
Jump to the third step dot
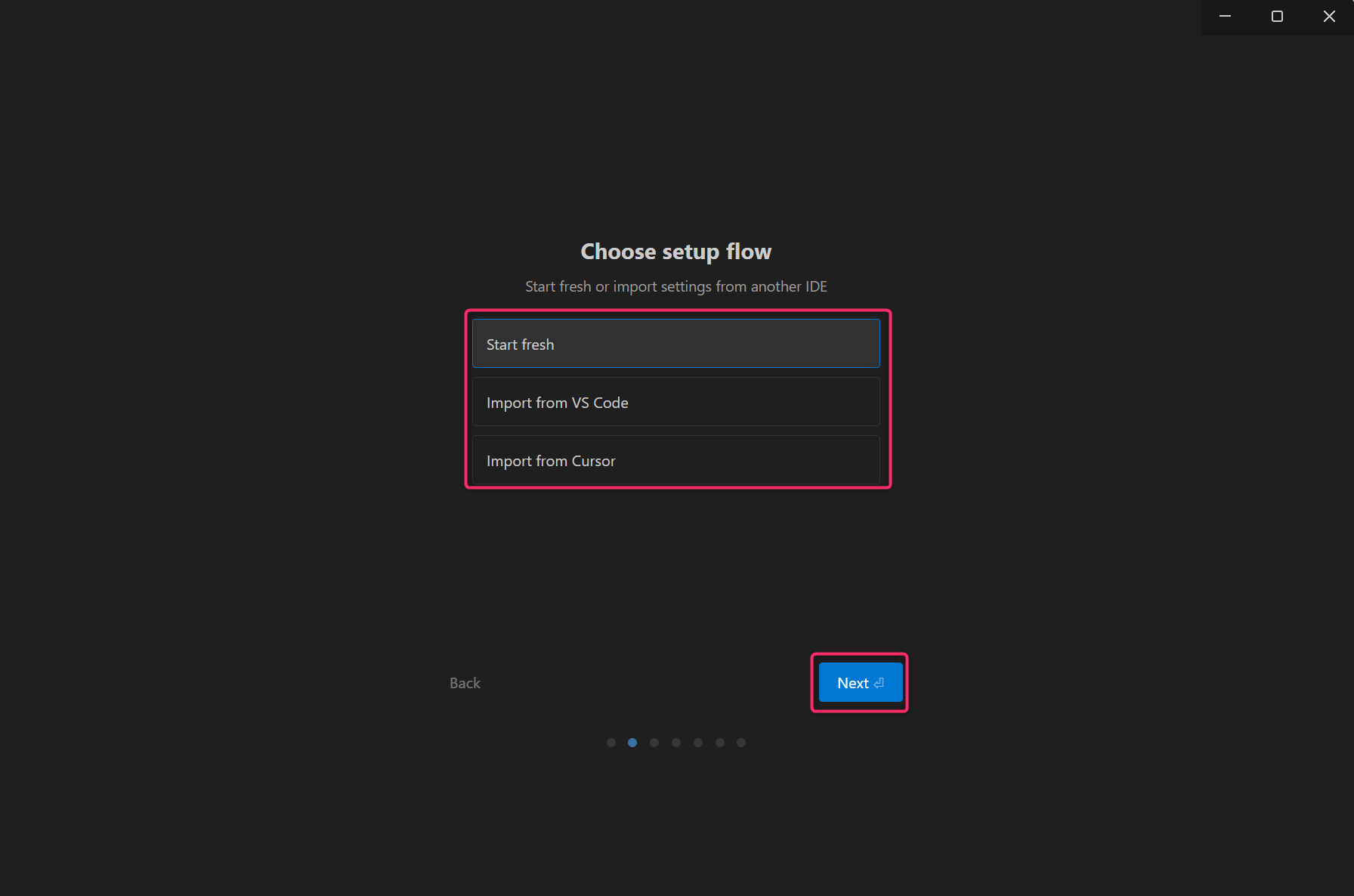pos(654,743)
